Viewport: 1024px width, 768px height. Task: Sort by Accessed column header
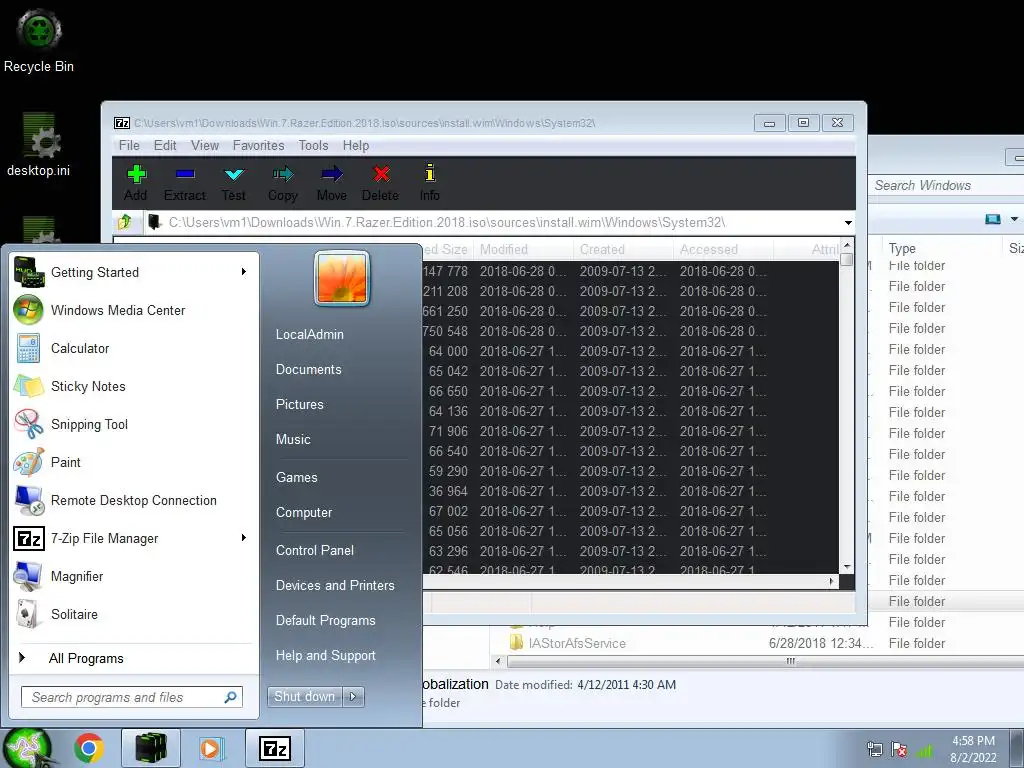[724, 249]
